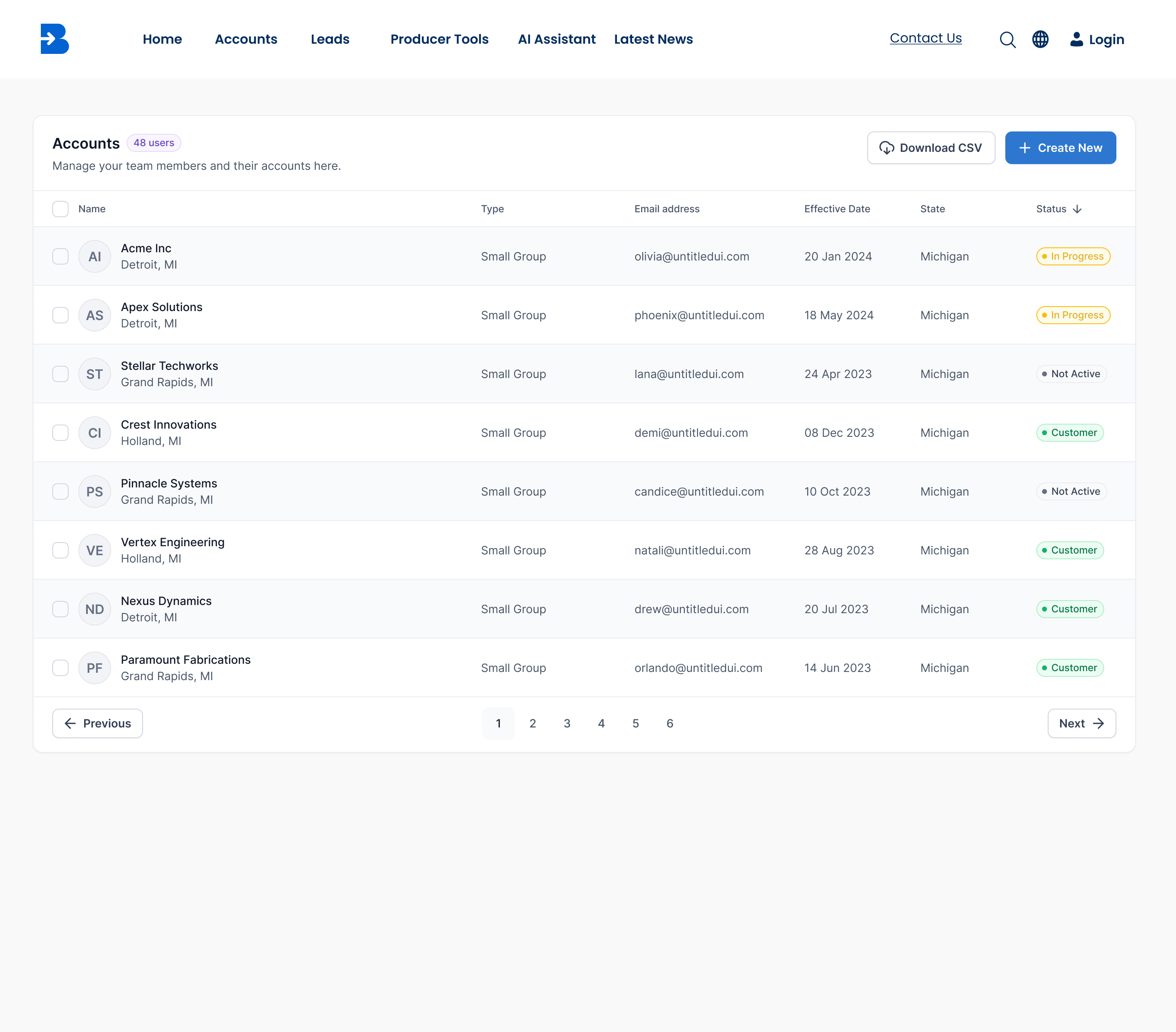Open AI Assistant in the navbar
Screen dimensions: 1176x1032
(x=557, y=39)
